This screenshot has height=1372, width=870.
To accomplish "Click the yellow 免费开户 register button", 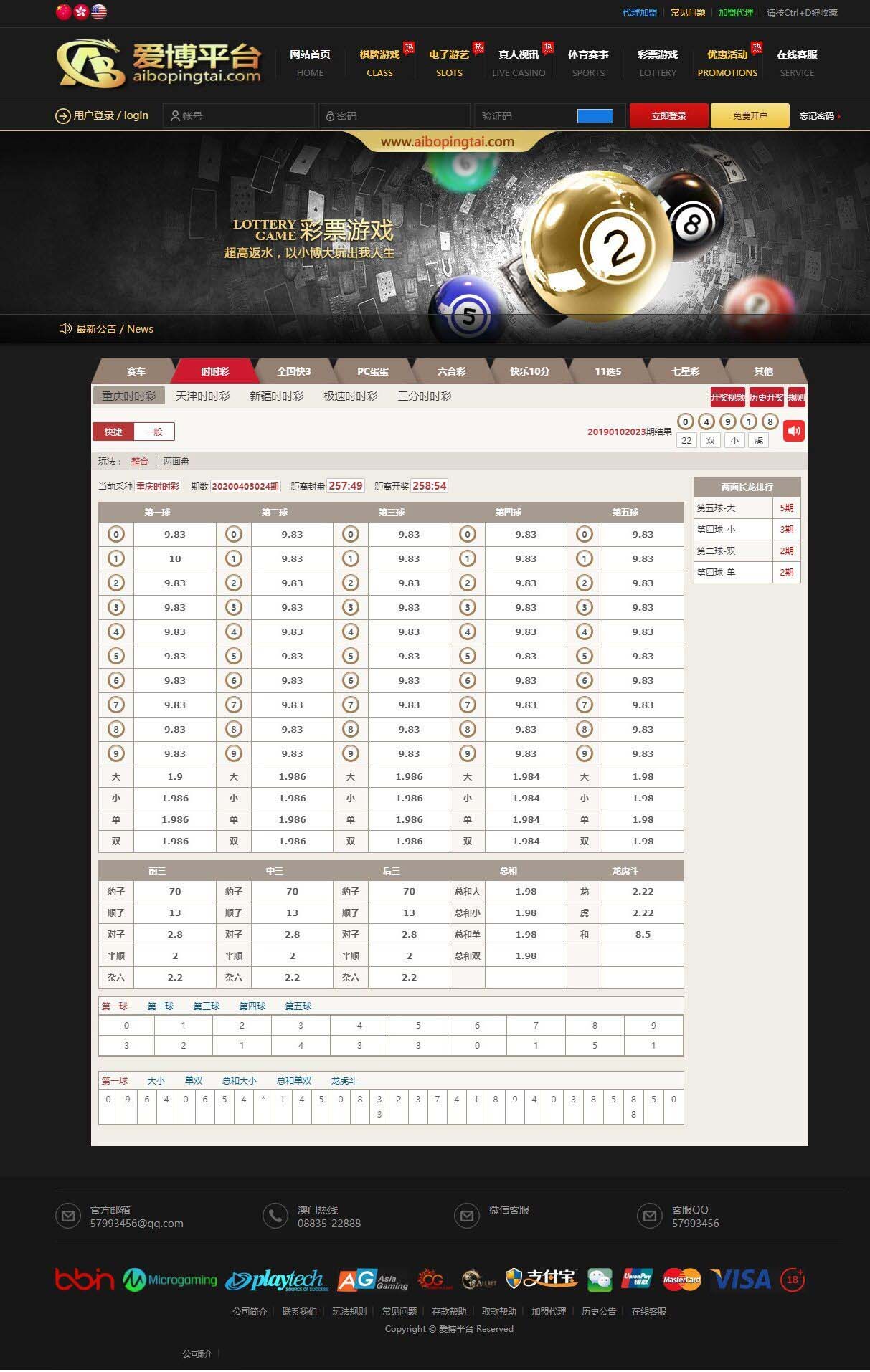I will pos(750,115).
